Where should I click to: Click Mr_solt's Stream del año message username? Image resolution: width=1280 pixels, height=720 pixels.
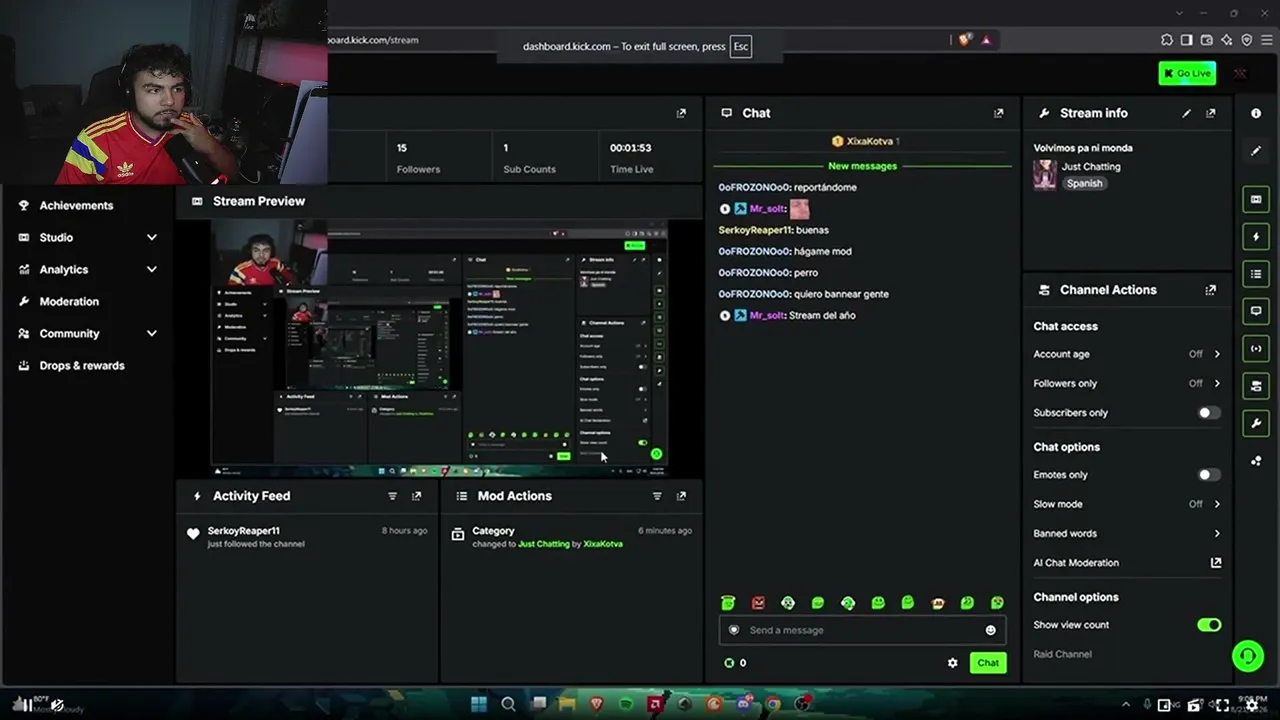(x=767, y=315)
